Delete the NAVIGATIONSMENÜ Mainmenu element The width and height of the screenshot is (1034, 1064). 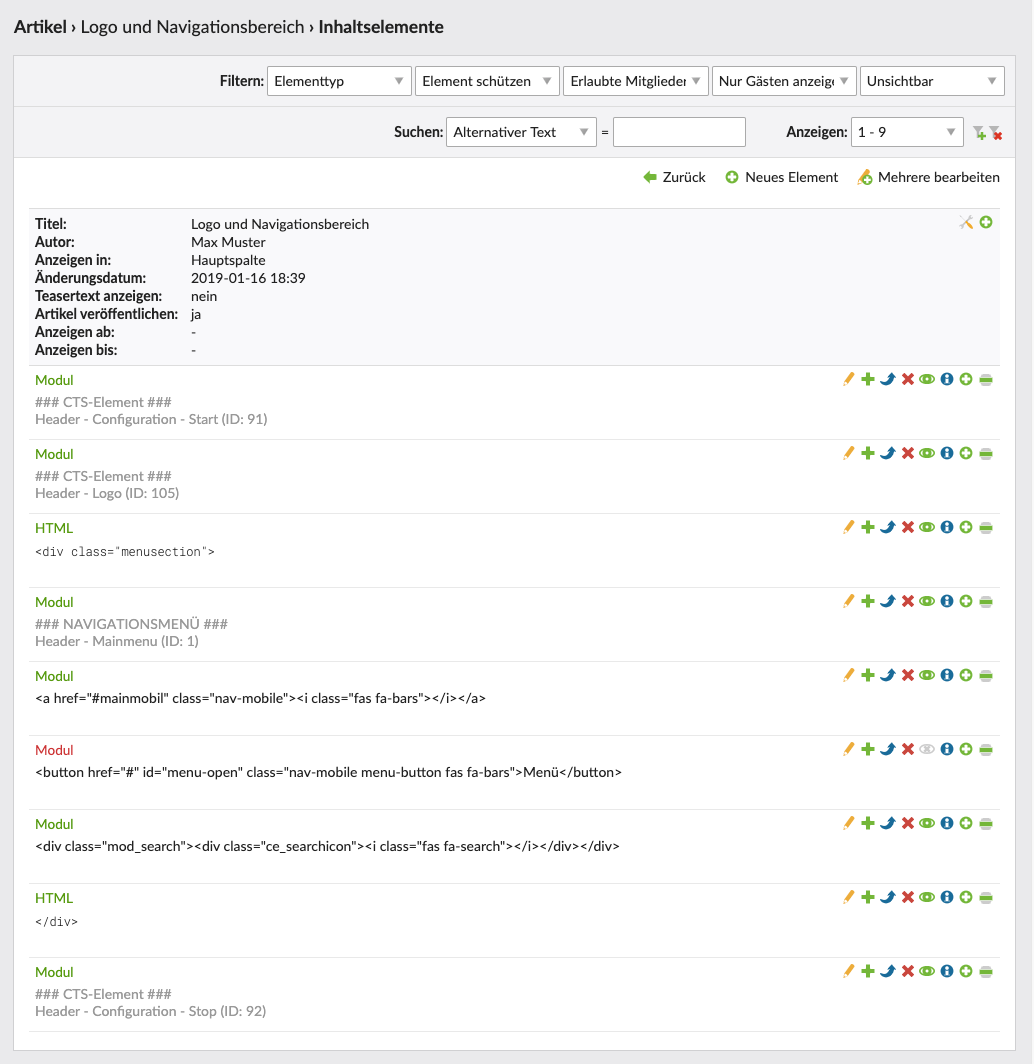pos(908,601)
